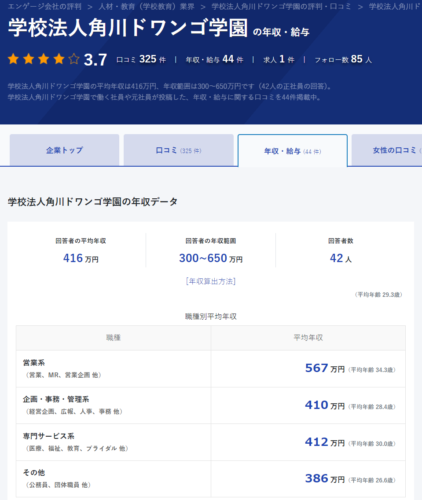
Task: Click the page title 学校法人角川ドワンゴ学園
Action: [x=128, y=28]
